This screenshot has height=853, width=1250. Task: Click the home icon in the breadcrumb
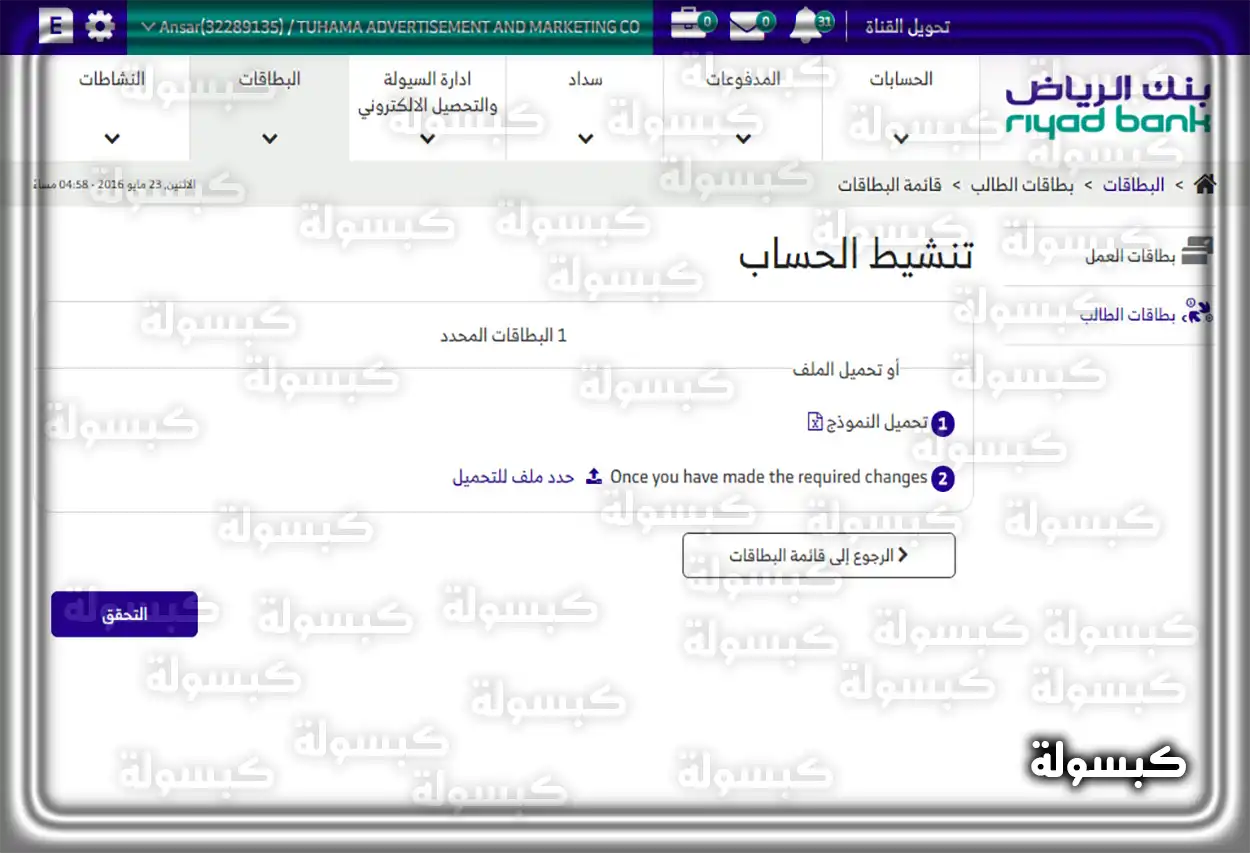pyautogui.click(x=1206, y=183)
